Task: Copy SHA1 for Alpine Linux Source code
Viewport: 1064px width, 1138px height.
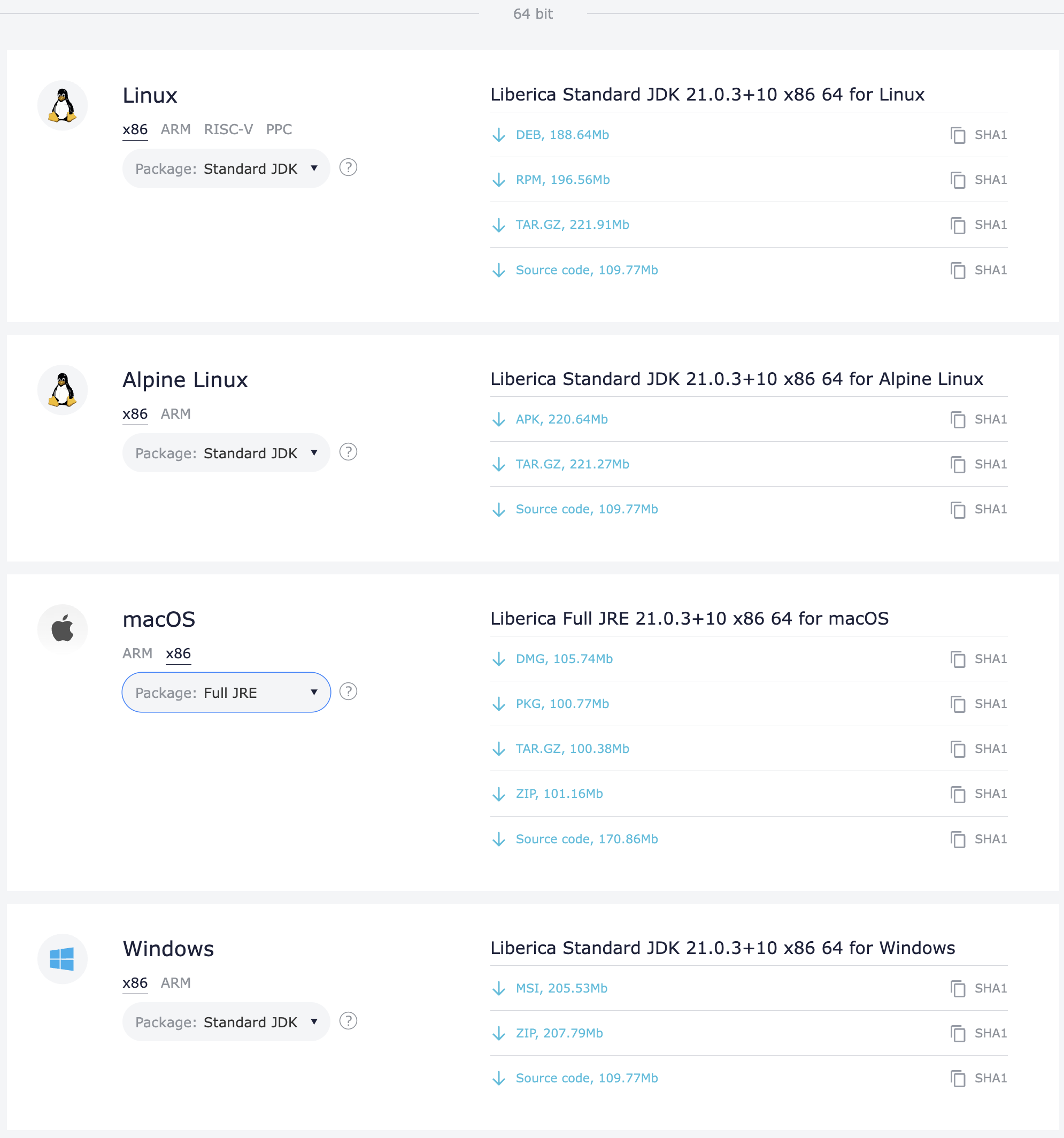Action: click(978, 510)
